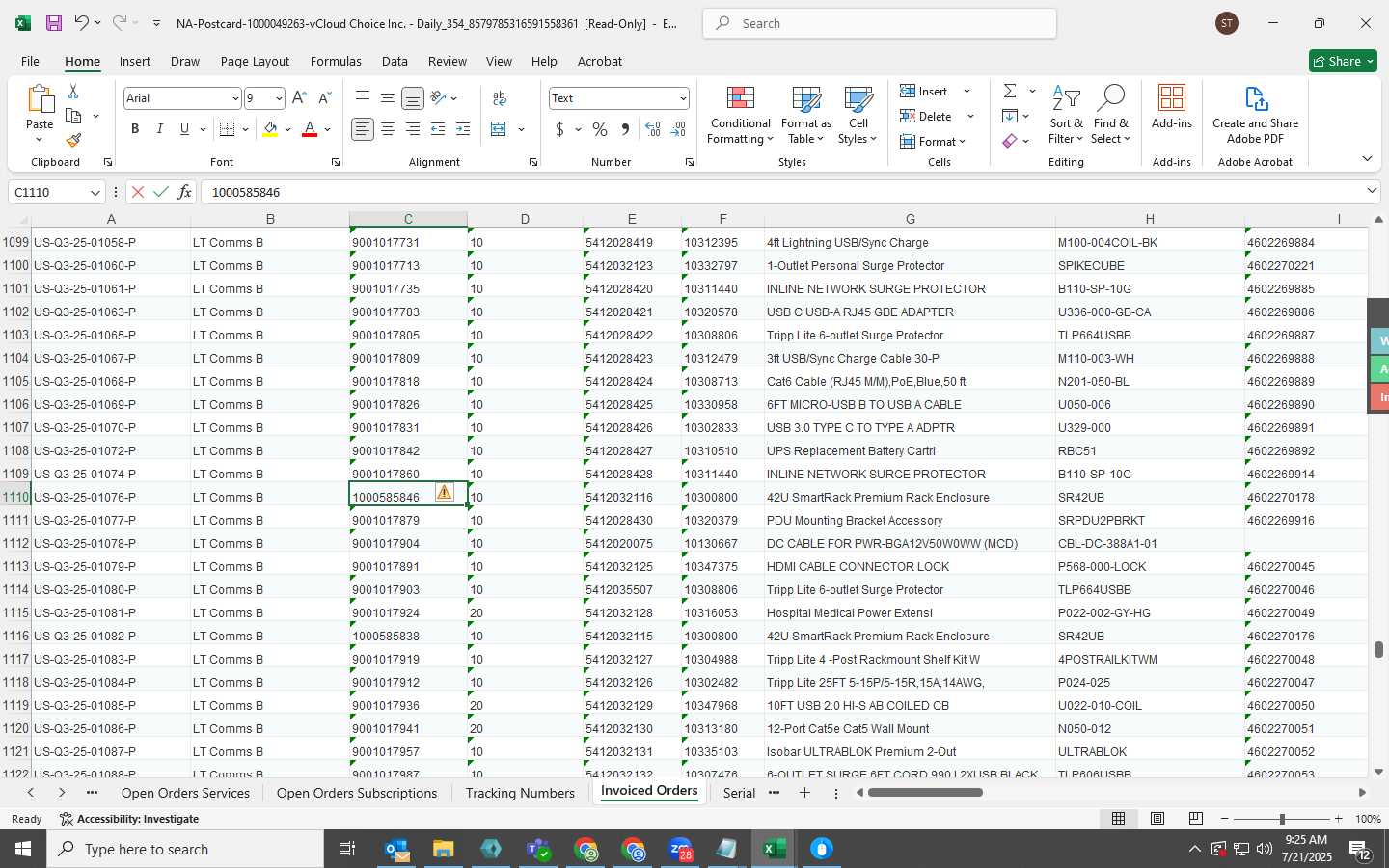Viewport: 1389px width, 868px height.
Task: Click the zoom slider handle
Action: point(1282,819)
